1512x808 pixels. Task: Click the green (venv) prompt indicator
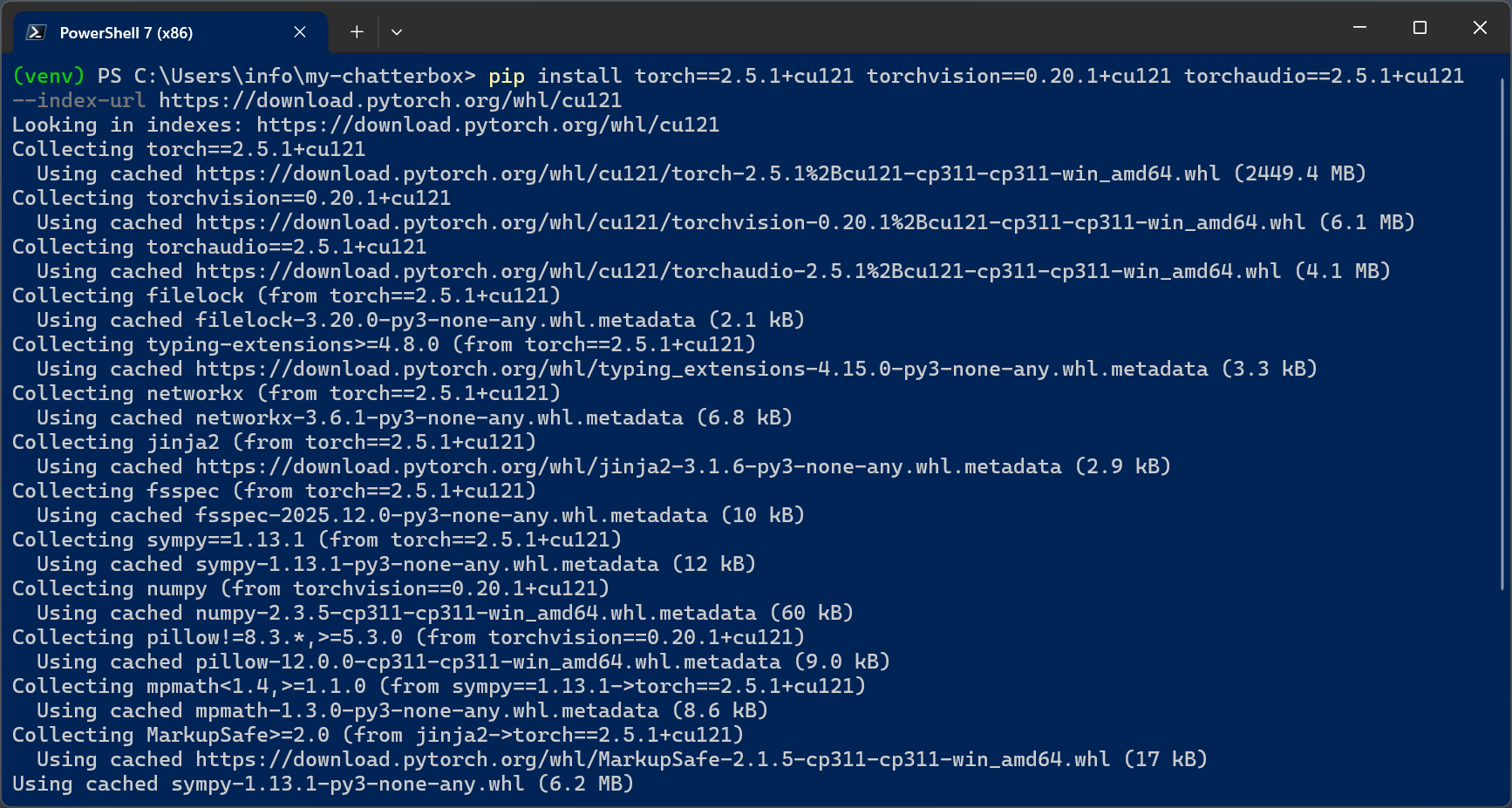click(48, 76)
